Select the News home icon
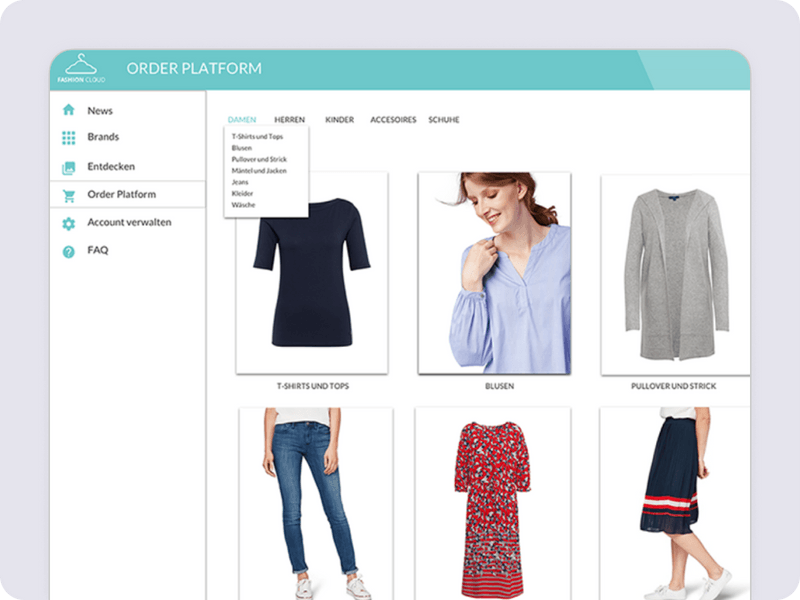Image resolution: width=800 pixels, height=600 pixels. tap(70, 110)
